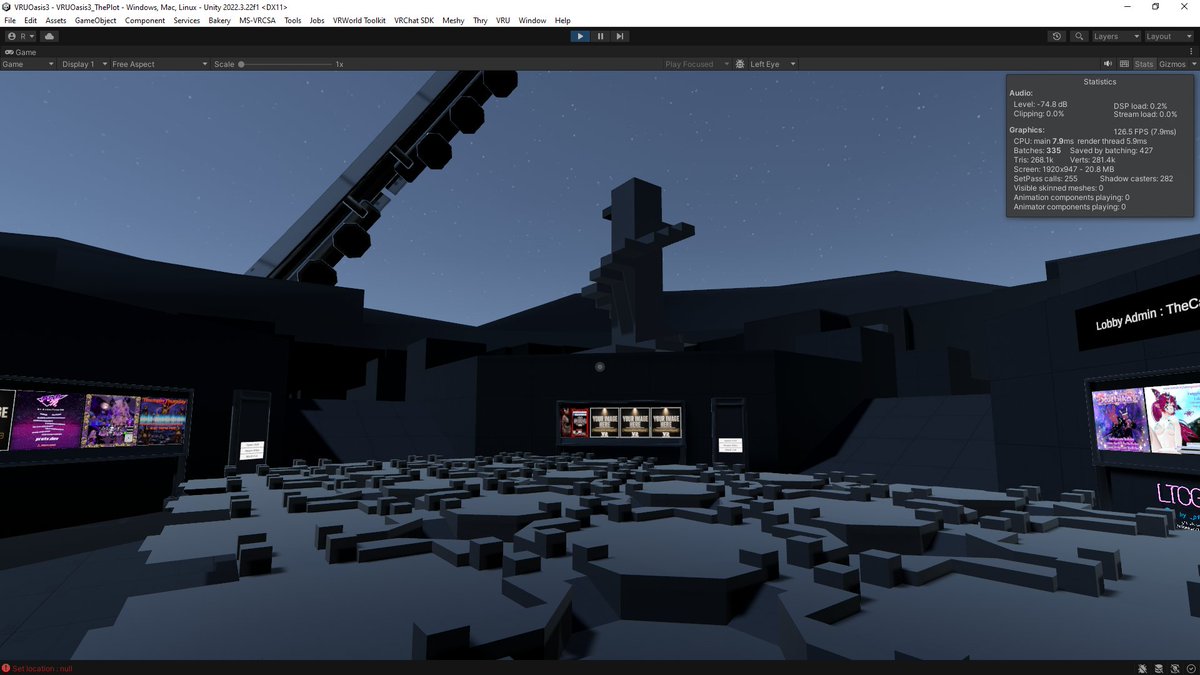Click the Step frame button
1200x675 pixels.
[620, 36]
